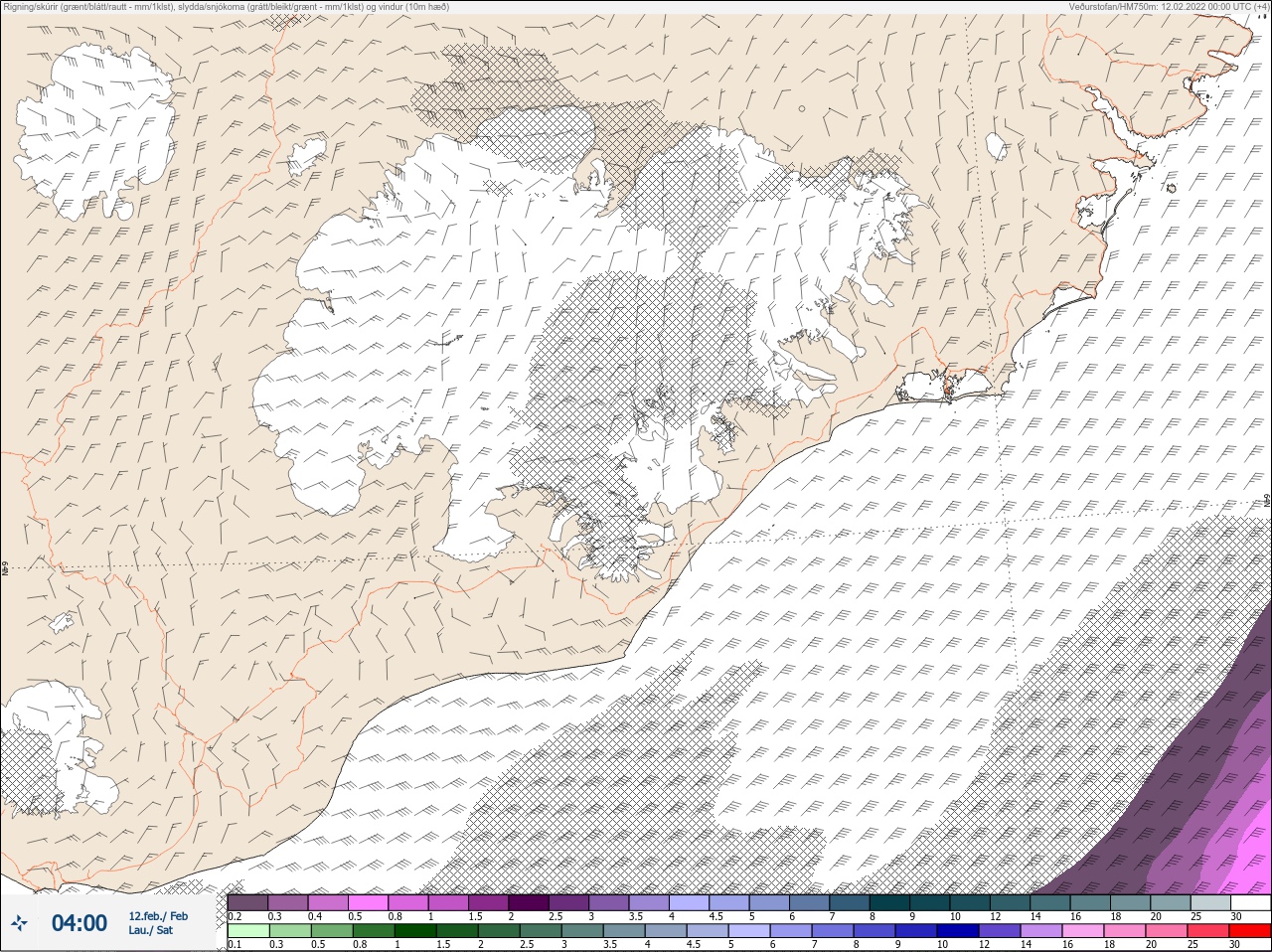Select the violet swatch labeled 12 in lower legend
This screenshot has height=952, width=1272.
(x=999, y=931)
